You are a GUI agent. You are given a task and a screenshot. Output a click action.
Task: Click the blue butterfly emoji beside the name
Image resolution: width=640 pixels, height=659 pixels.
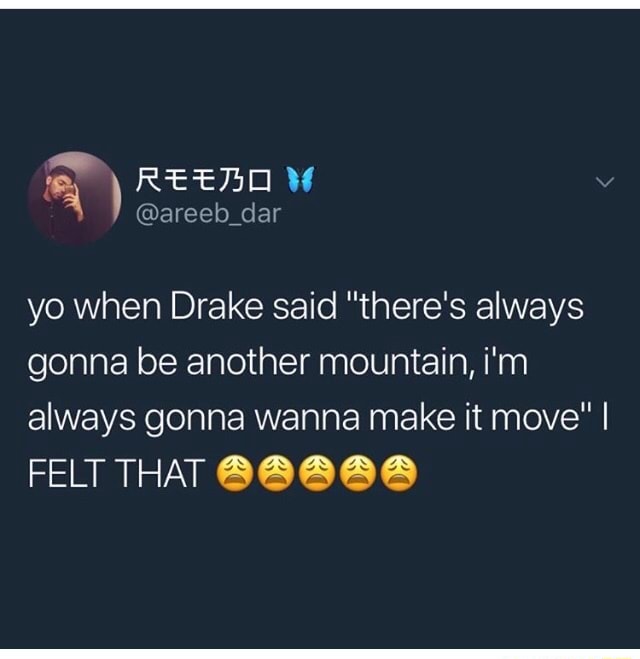point(300,179)
